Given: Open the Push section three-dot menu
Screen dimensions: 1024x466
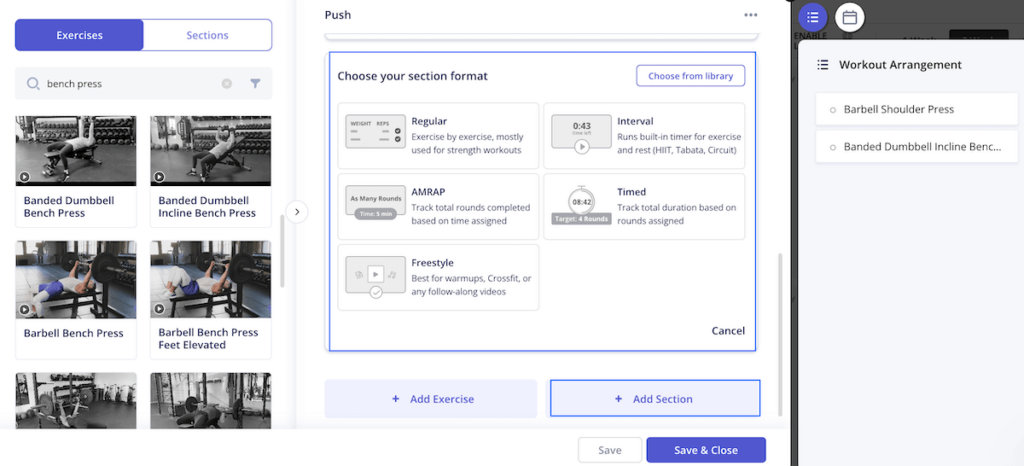Looking at the screenshot, I should [x=750, y=15].
